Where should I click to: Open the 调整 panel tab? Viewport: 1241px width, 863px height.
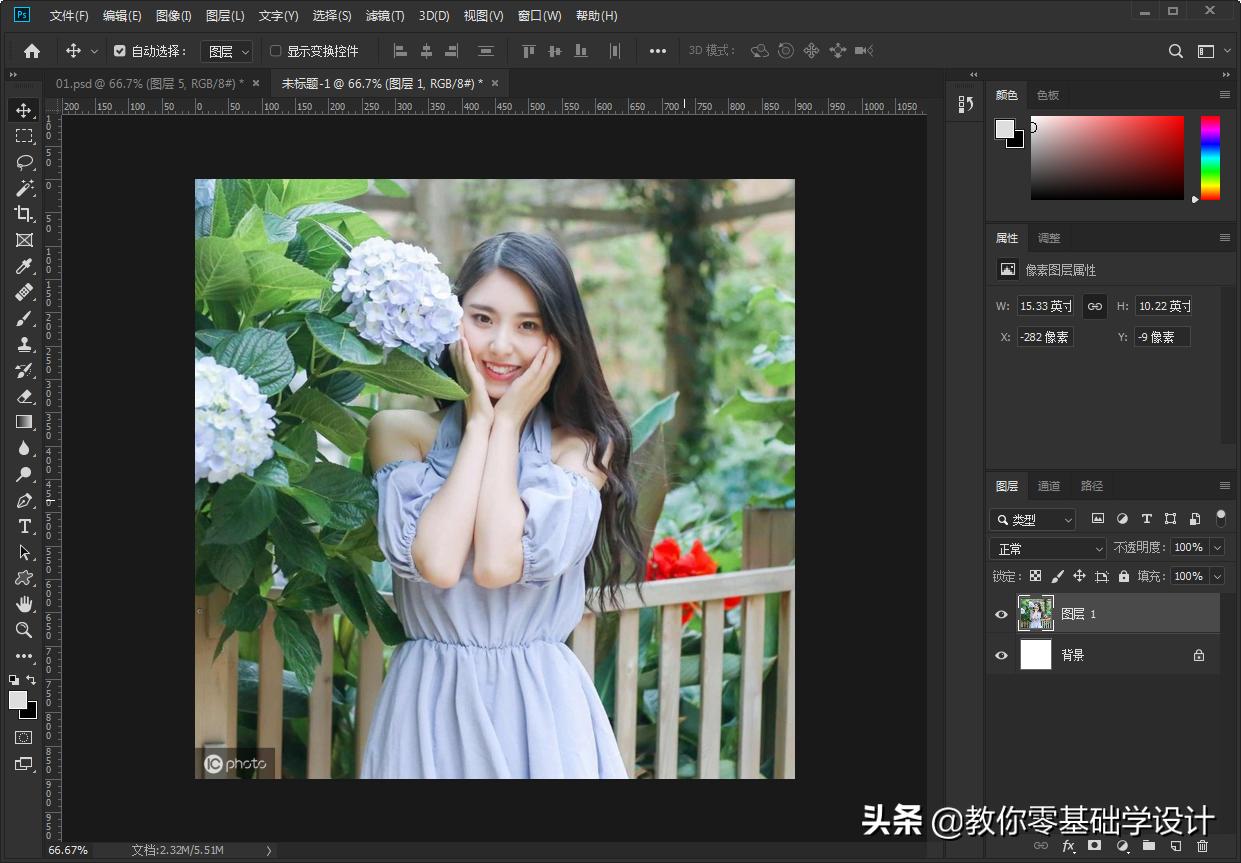coord(1049,238)
